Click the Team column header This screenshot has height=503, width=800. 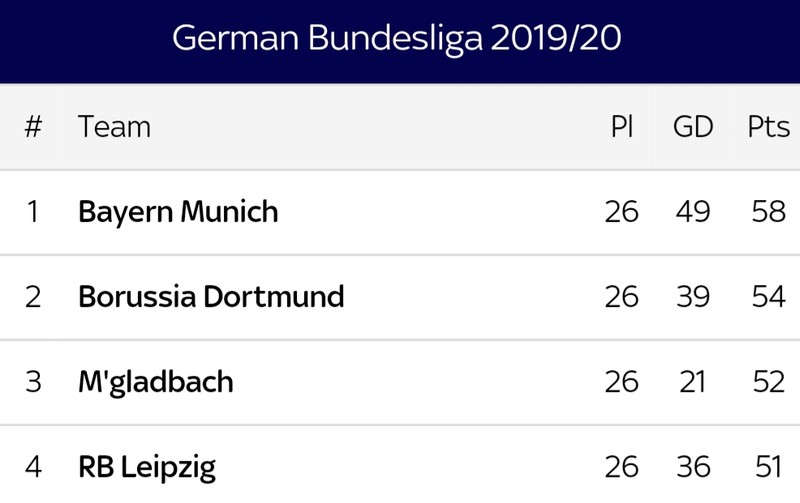pos(114,127)
